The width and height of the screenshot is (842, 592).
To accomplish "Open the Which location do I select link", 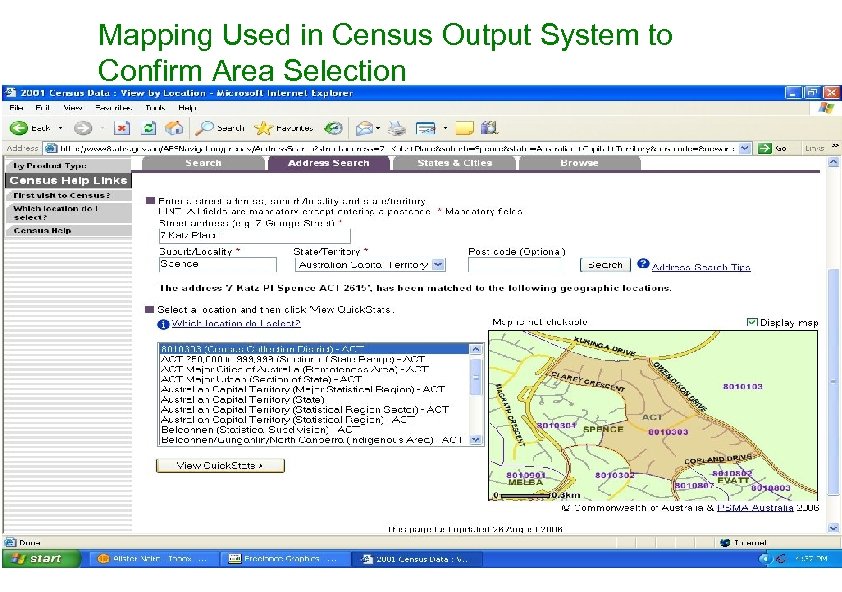I will click(236, 323).
